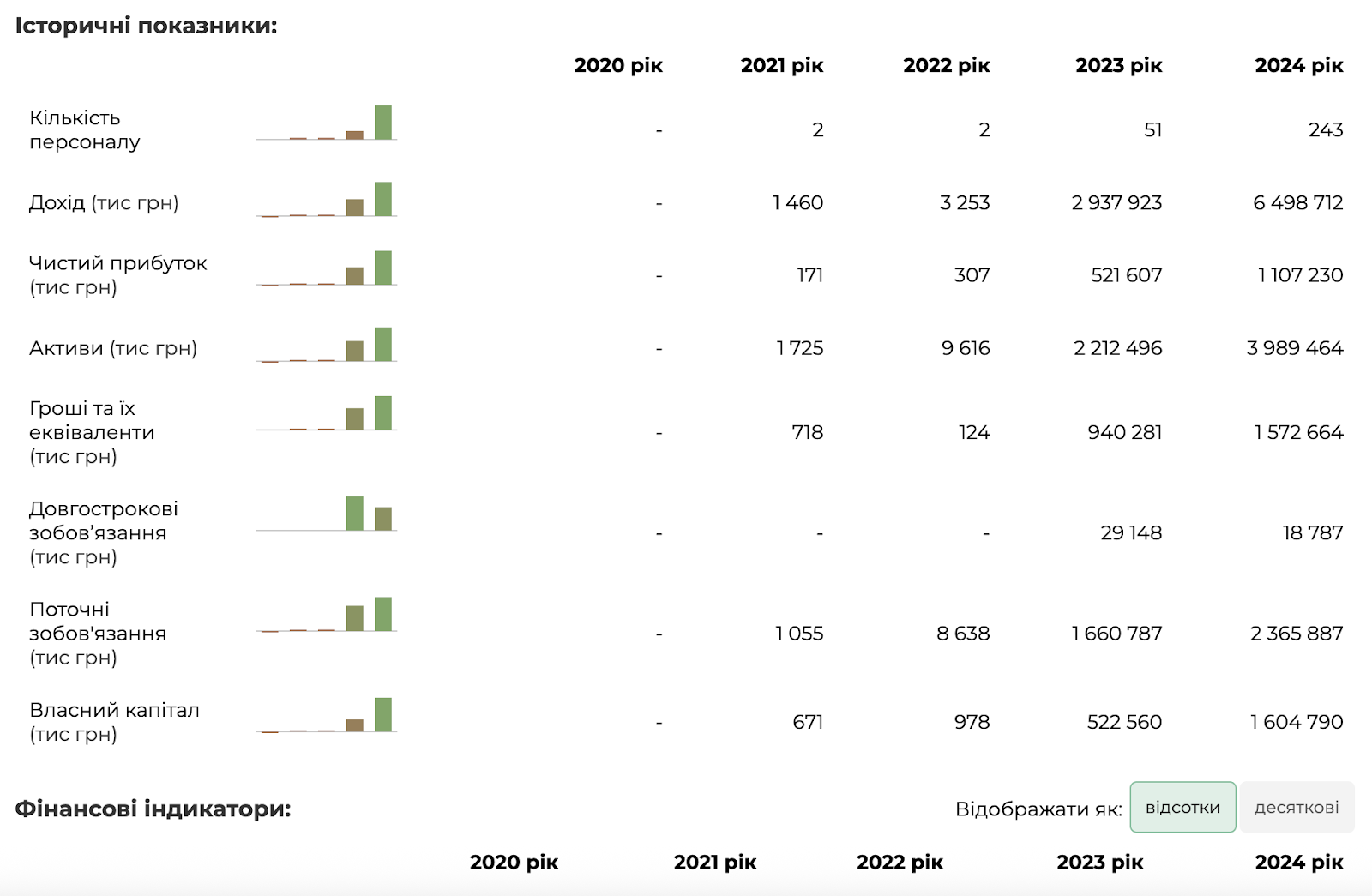Select the 2024 staff count 243
Image resolution: width=1372 pixels, height=896 pixels.
(x=1326, y=129)
